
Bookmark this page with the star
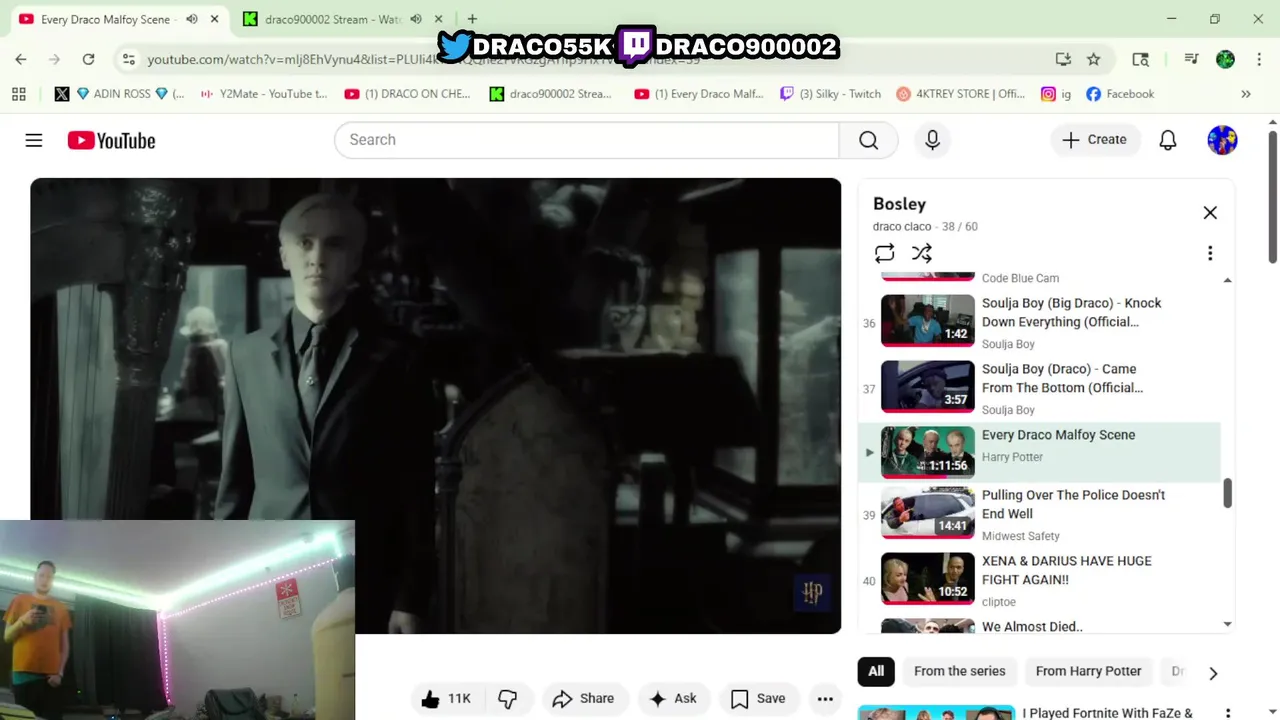(x=1094, y=59)
